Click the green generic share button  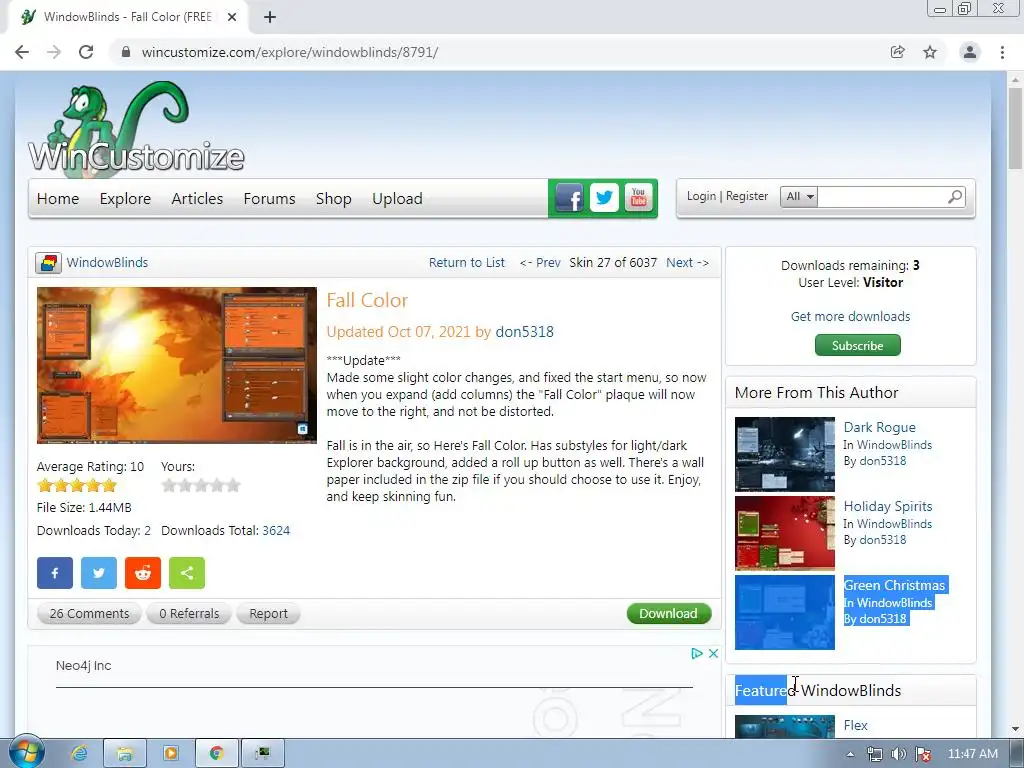(x=187, y=573)
